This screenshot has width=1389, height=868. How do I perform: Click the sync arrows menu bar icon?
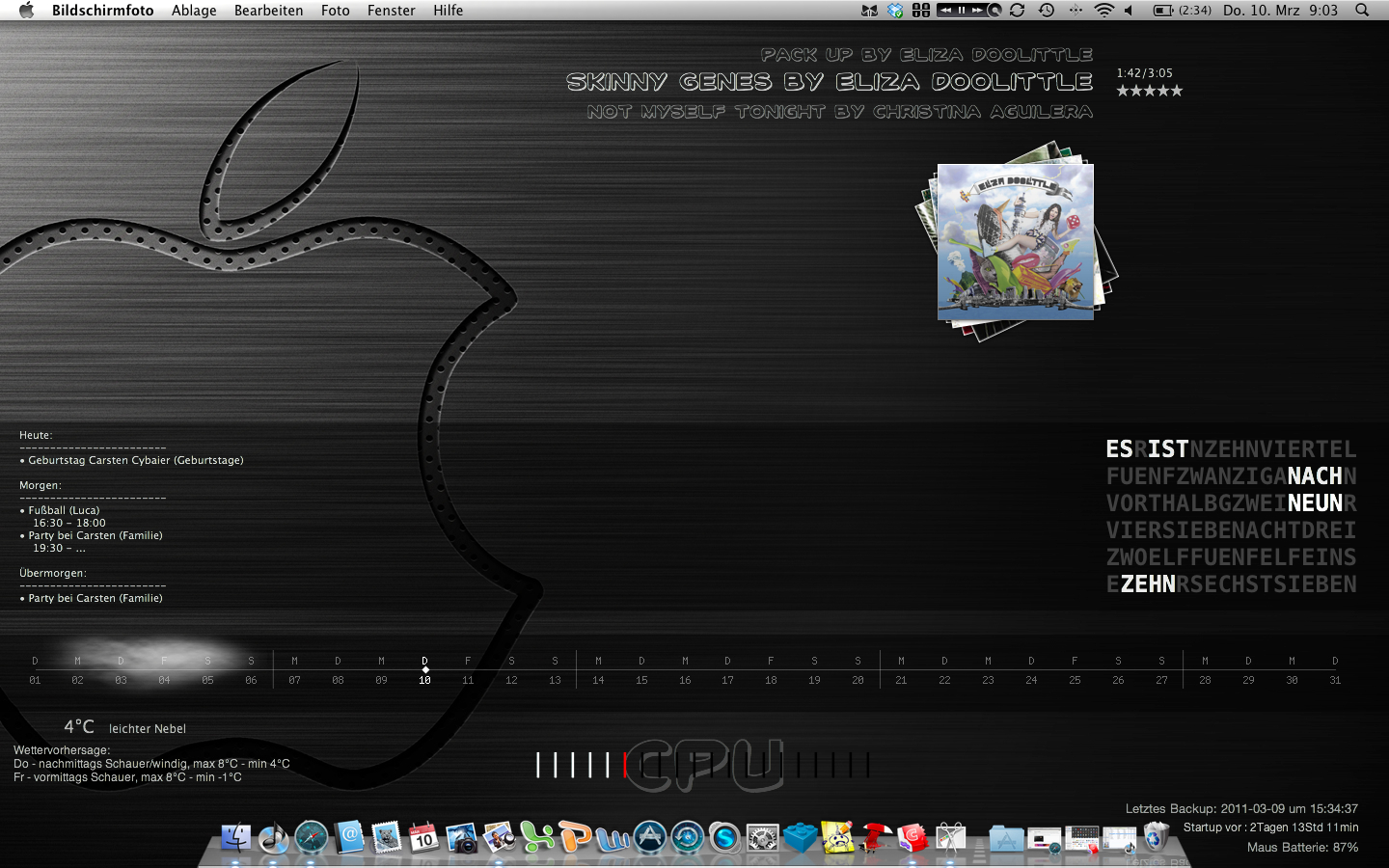[1018, 10]
